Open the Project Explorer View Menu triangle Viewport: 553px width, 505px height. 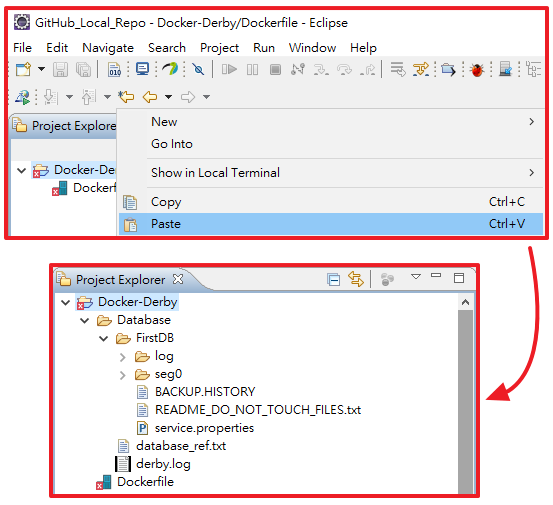click(x=416, y=276)
